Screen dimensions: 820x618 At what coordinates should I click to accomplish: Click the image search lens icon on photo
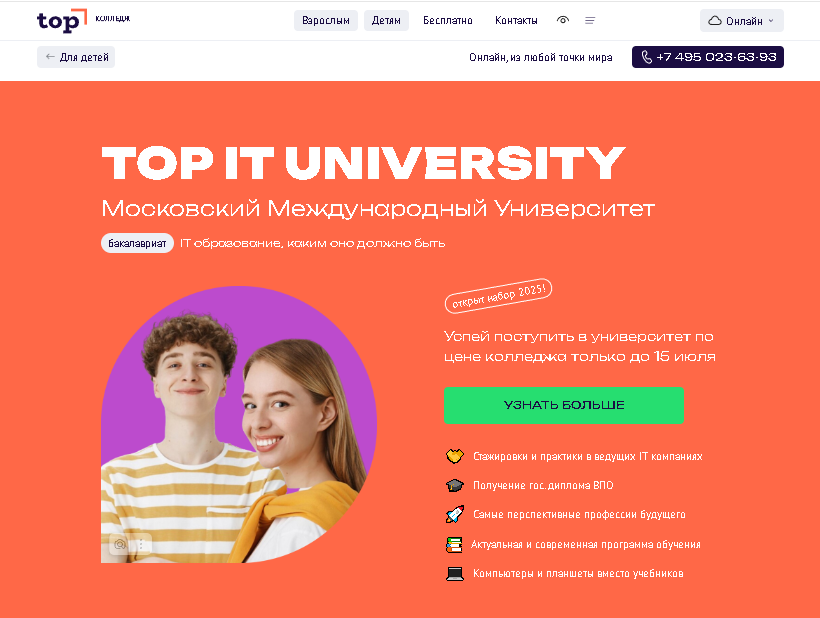[x=120, y=545]
